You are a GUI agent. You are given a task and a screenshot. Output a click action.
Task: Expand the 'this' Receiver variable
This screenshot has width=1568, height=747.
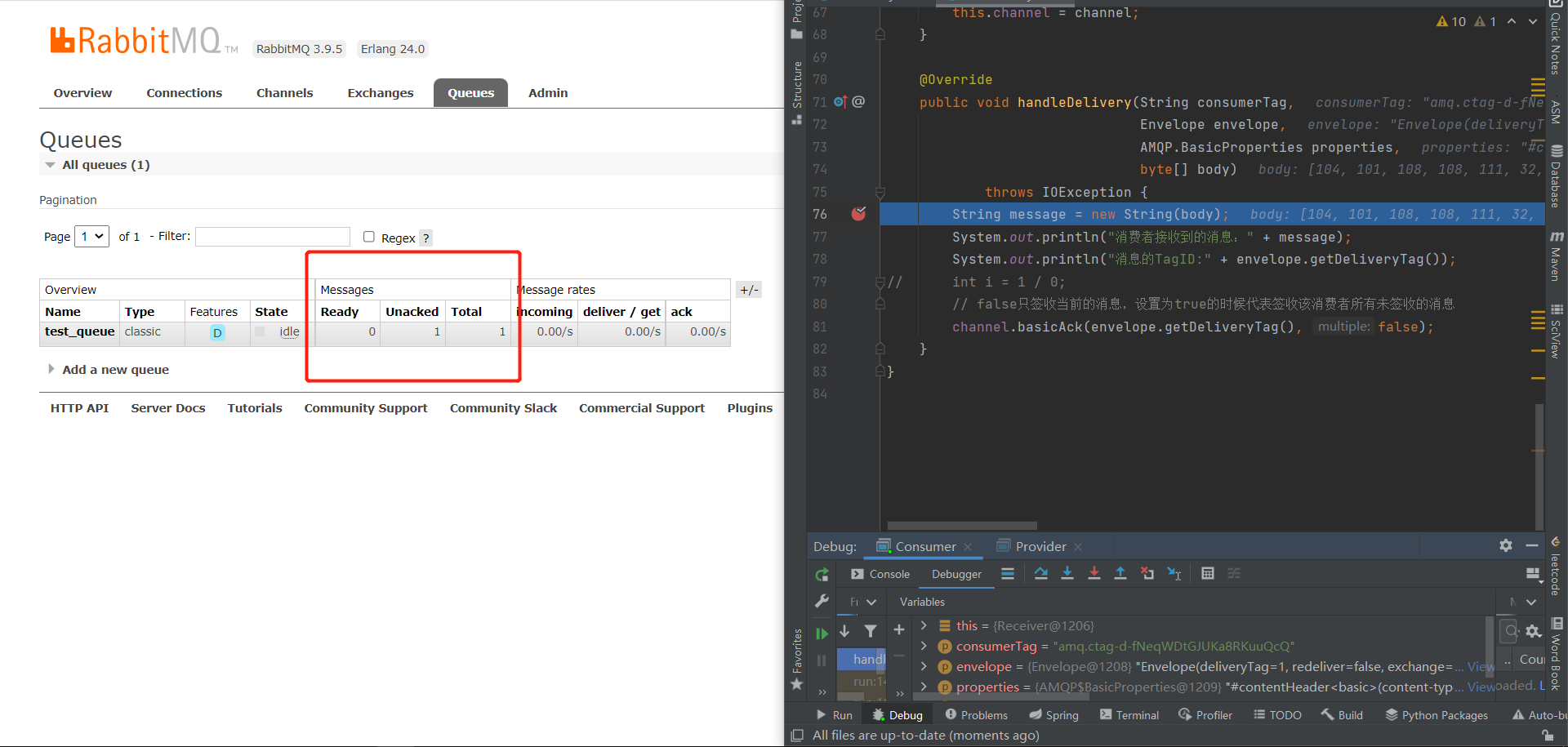pyautogui.click(x=924, y=625)
